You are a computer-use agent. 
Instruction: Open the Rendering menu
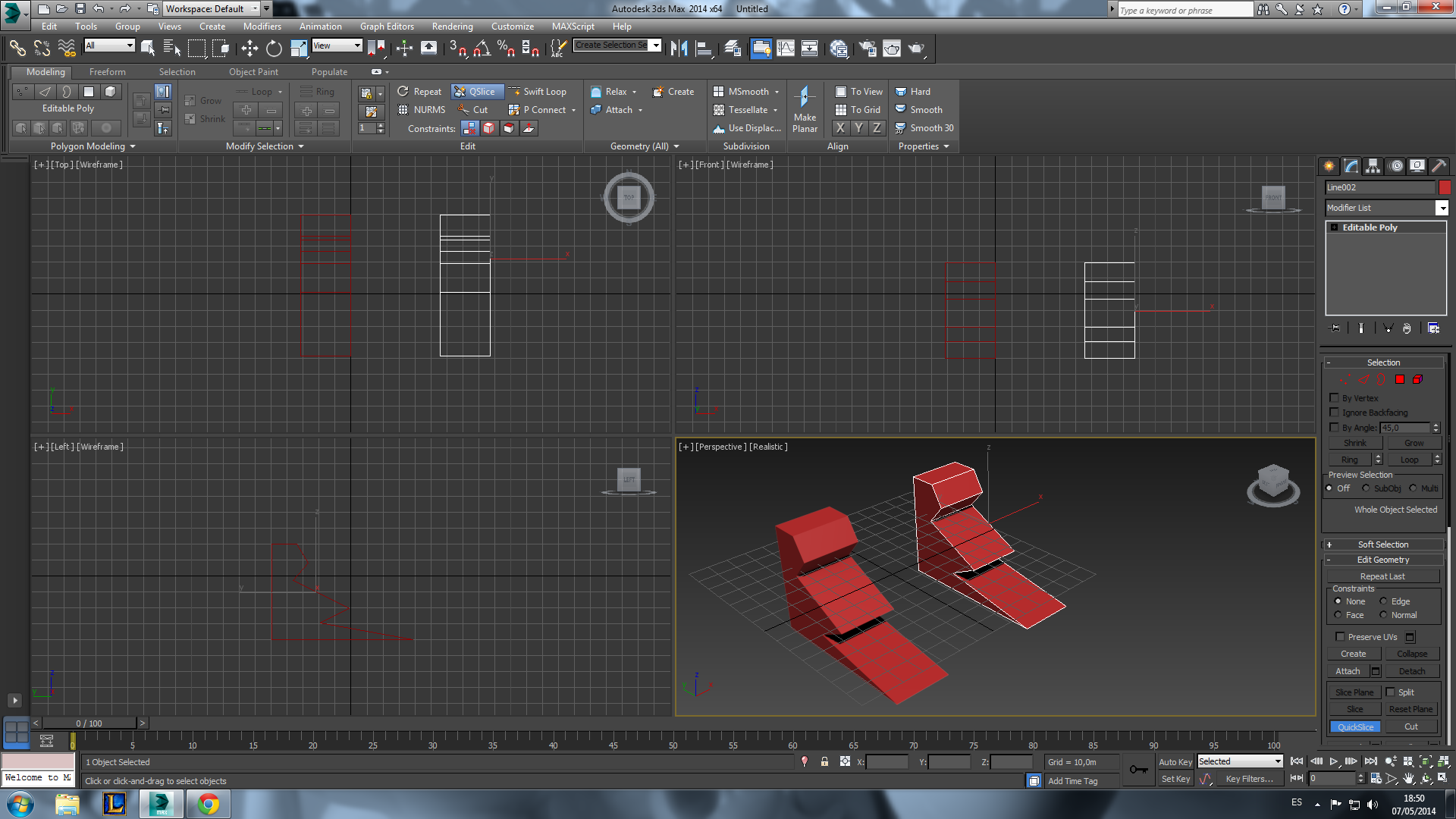pyautogui.click(x=452, y=27)
